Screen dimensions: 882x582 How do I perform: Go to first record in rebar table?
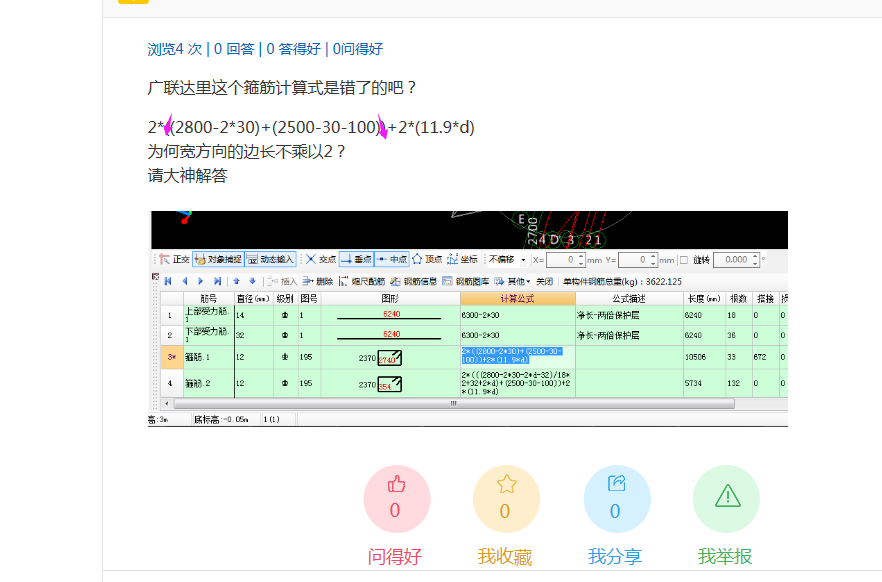(x=168, y=281)
